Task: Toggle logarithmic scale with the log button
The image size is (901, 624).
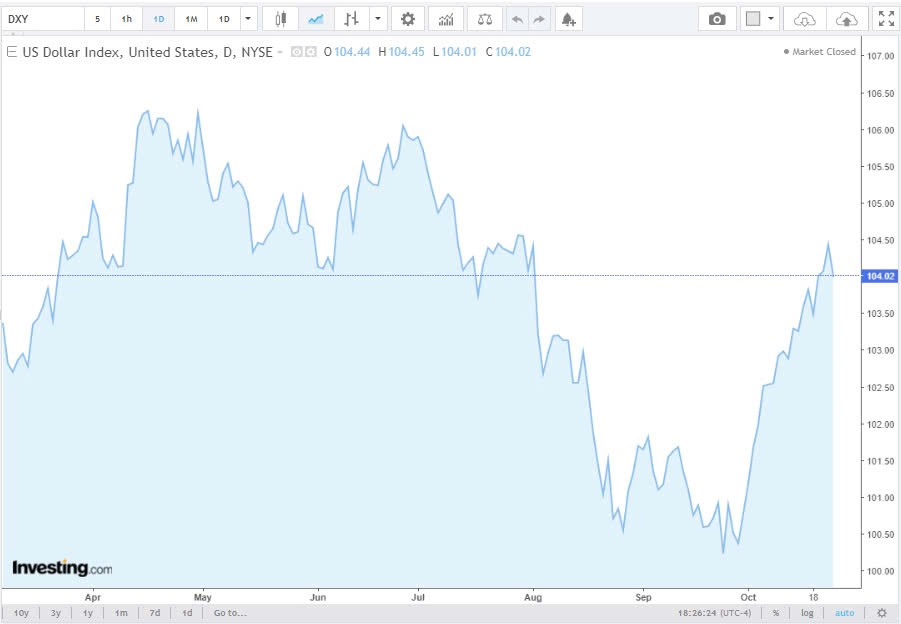Action: pyautogui.click(x=808, y=613)
